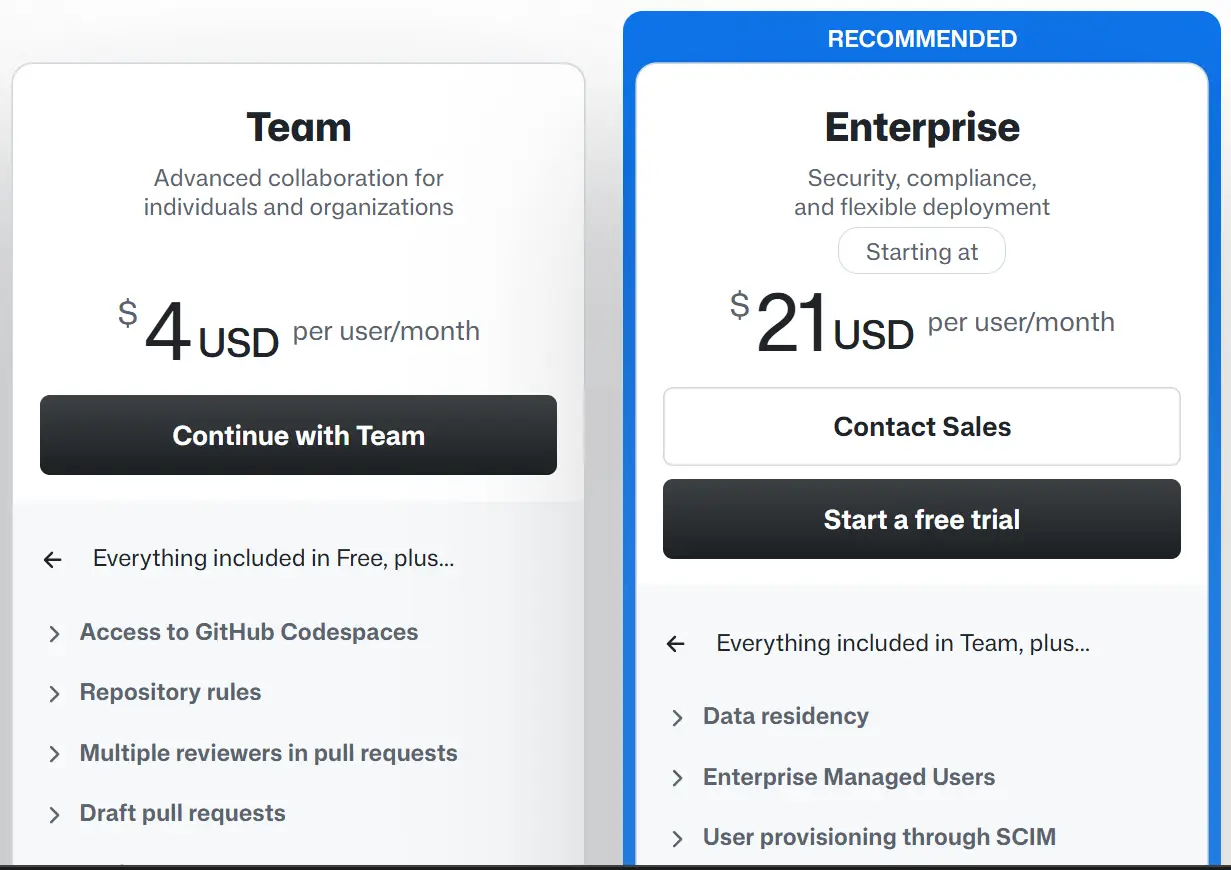
Task: Expand chevron for Access to GitHub Codespaces
Action: (54, 634)
